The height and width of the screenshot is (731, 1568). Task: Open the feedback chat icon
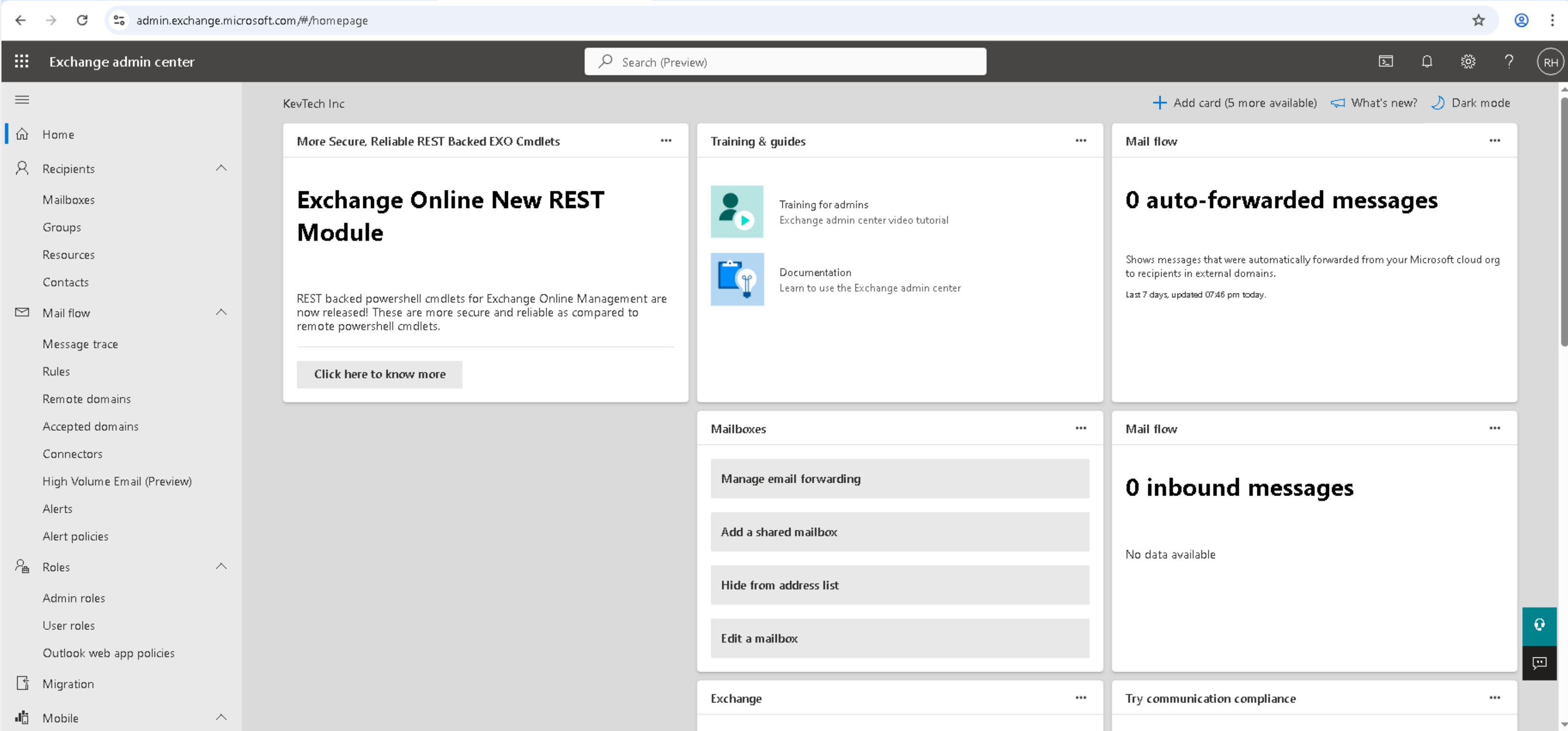coord(1540,663)
